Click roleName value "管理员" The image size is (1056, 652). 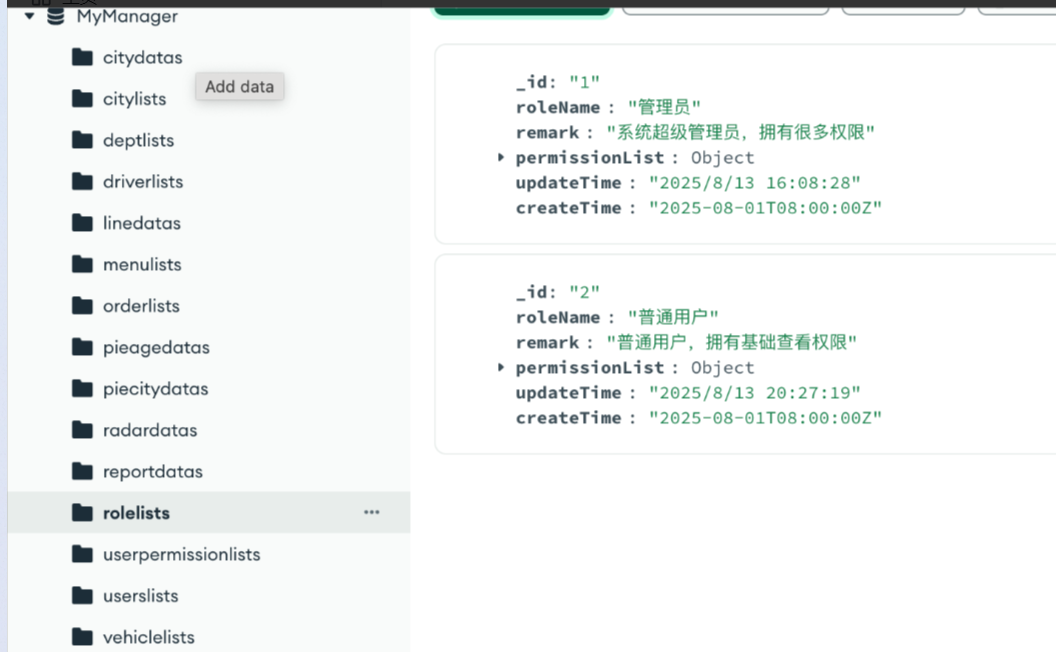point(664,107)
